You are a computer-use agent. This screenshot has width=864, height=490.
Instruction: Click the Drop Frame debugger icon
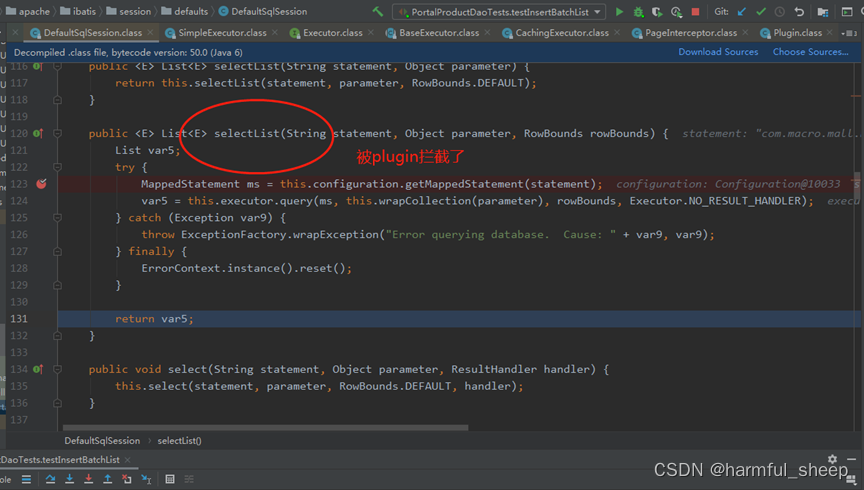(127, 479)
